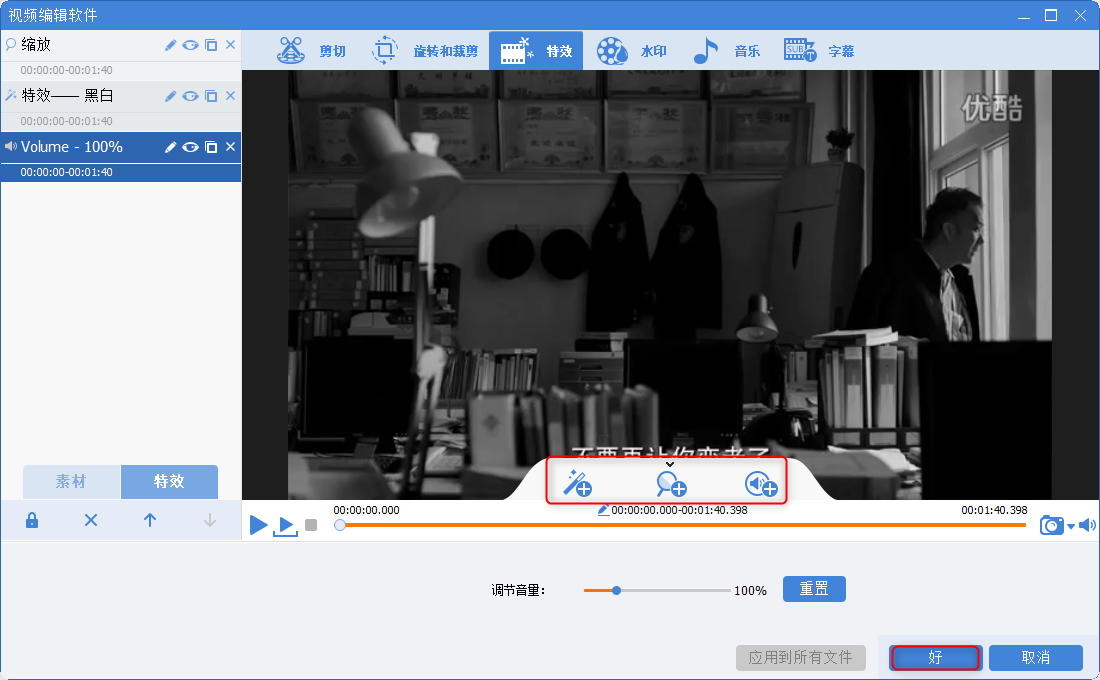The height and width of the screenshot is (680, 1100).
Task: Lock the selected effect with the padlock icon
Action: (32, 520)
